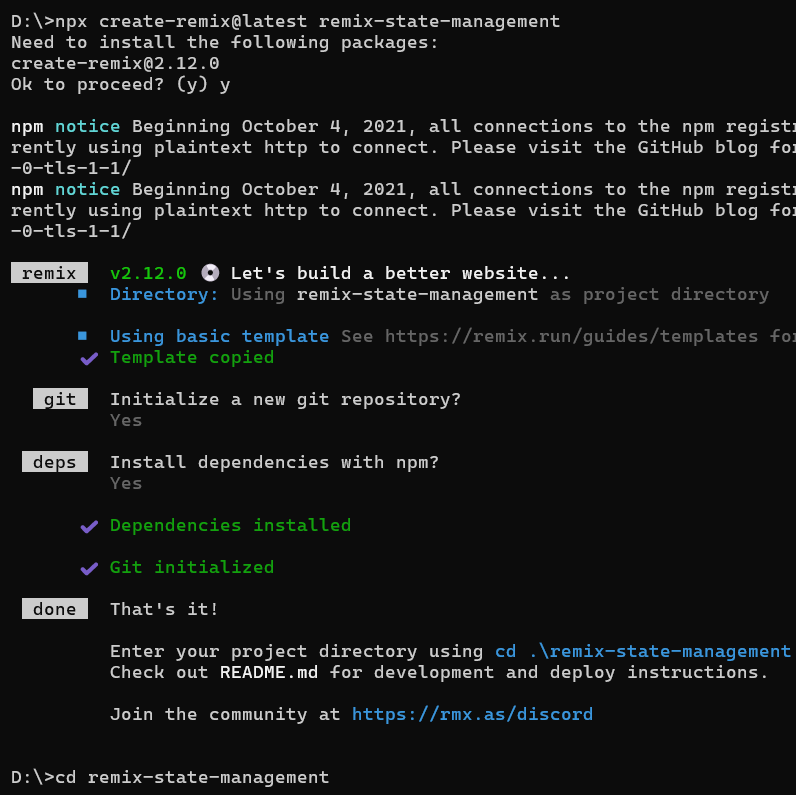This screenshot has height=795, width=796.
Task: Open the https://rmx.as/discord link
Action: pos(472,714)
